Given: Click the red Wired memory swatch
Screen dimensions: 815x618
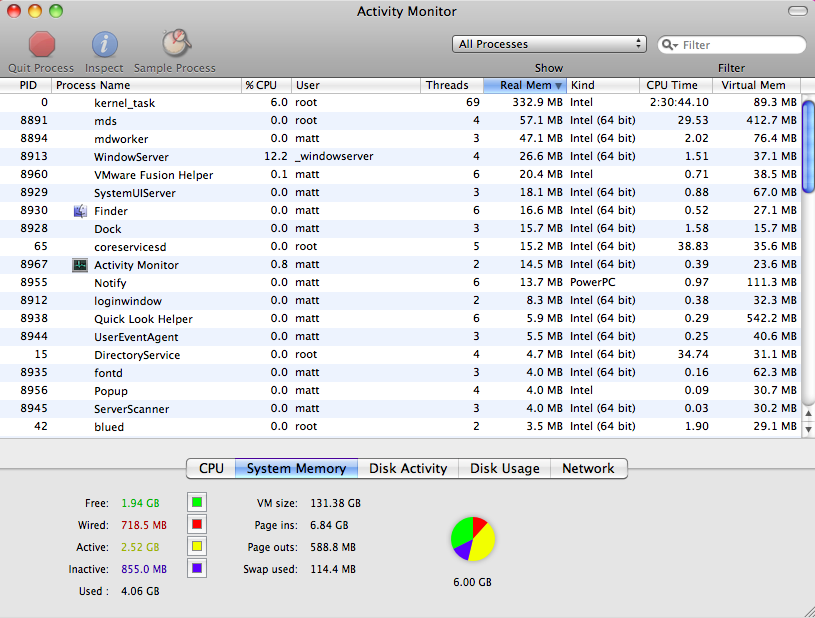Looking at the screenshot, I should pyautogui.click(x=197, y=524).
